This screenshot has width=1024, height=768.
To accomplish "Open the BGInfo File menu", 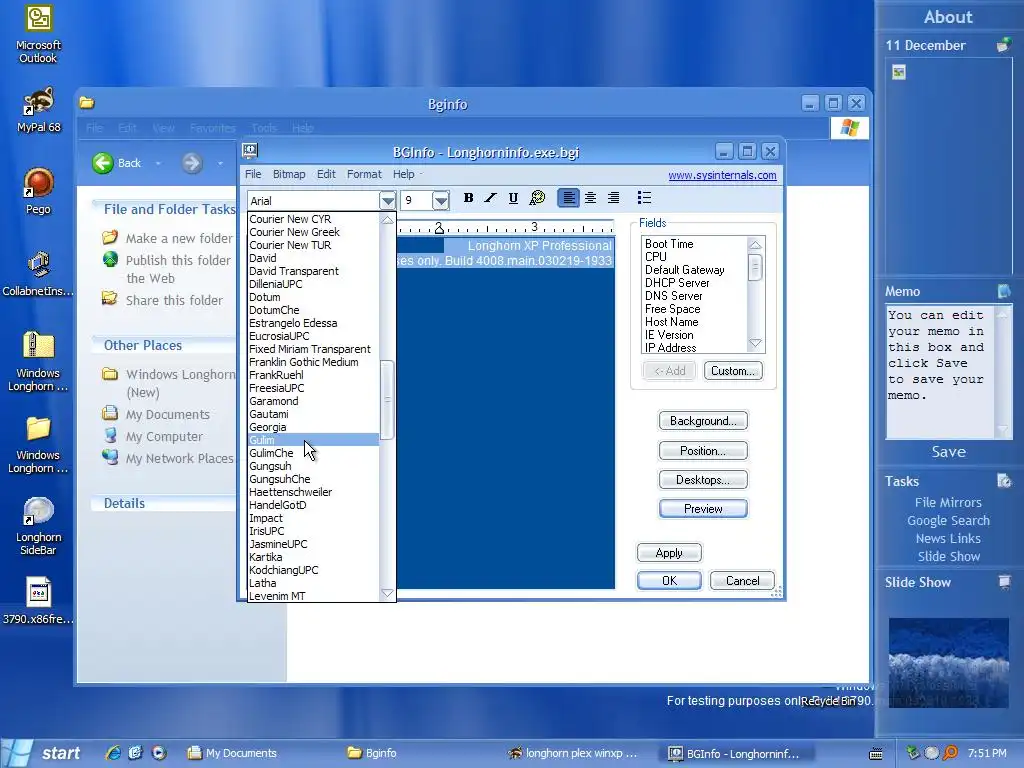I will click(253, 174).
